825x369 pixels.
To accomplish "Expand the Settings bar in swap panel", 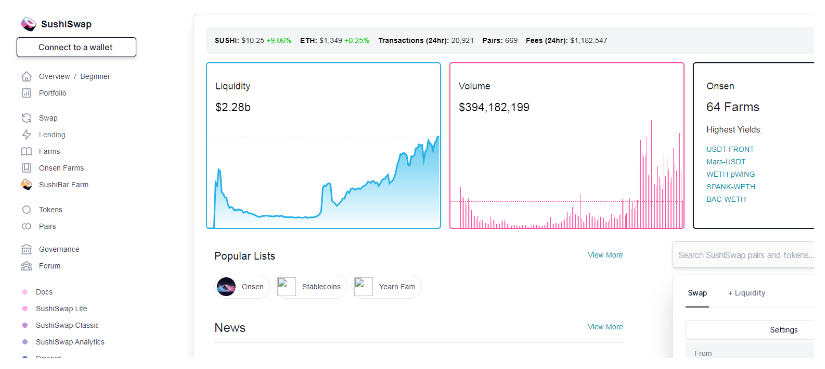I will (x=751, y=330).
